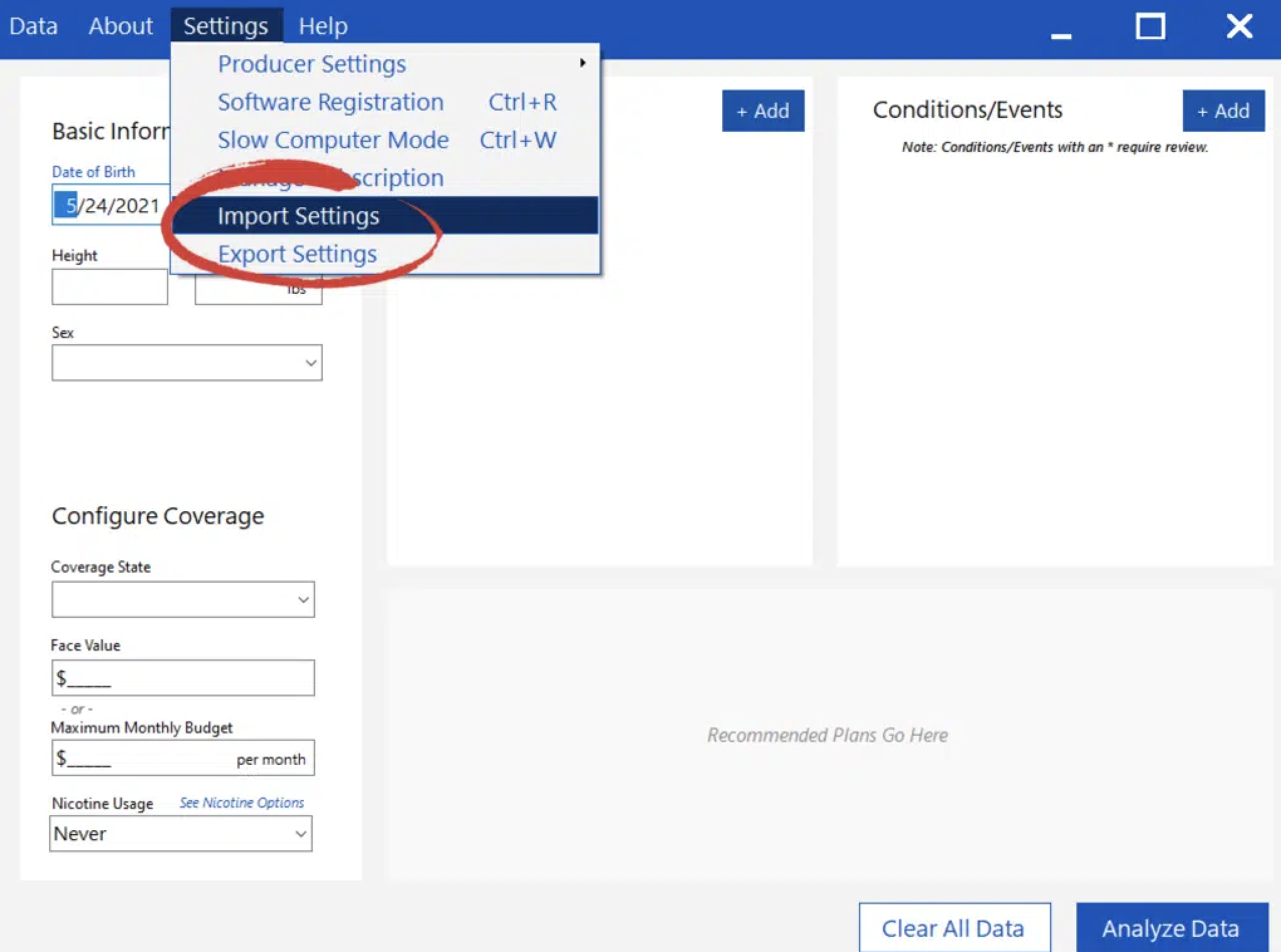Open the About menu

(121, 26)
